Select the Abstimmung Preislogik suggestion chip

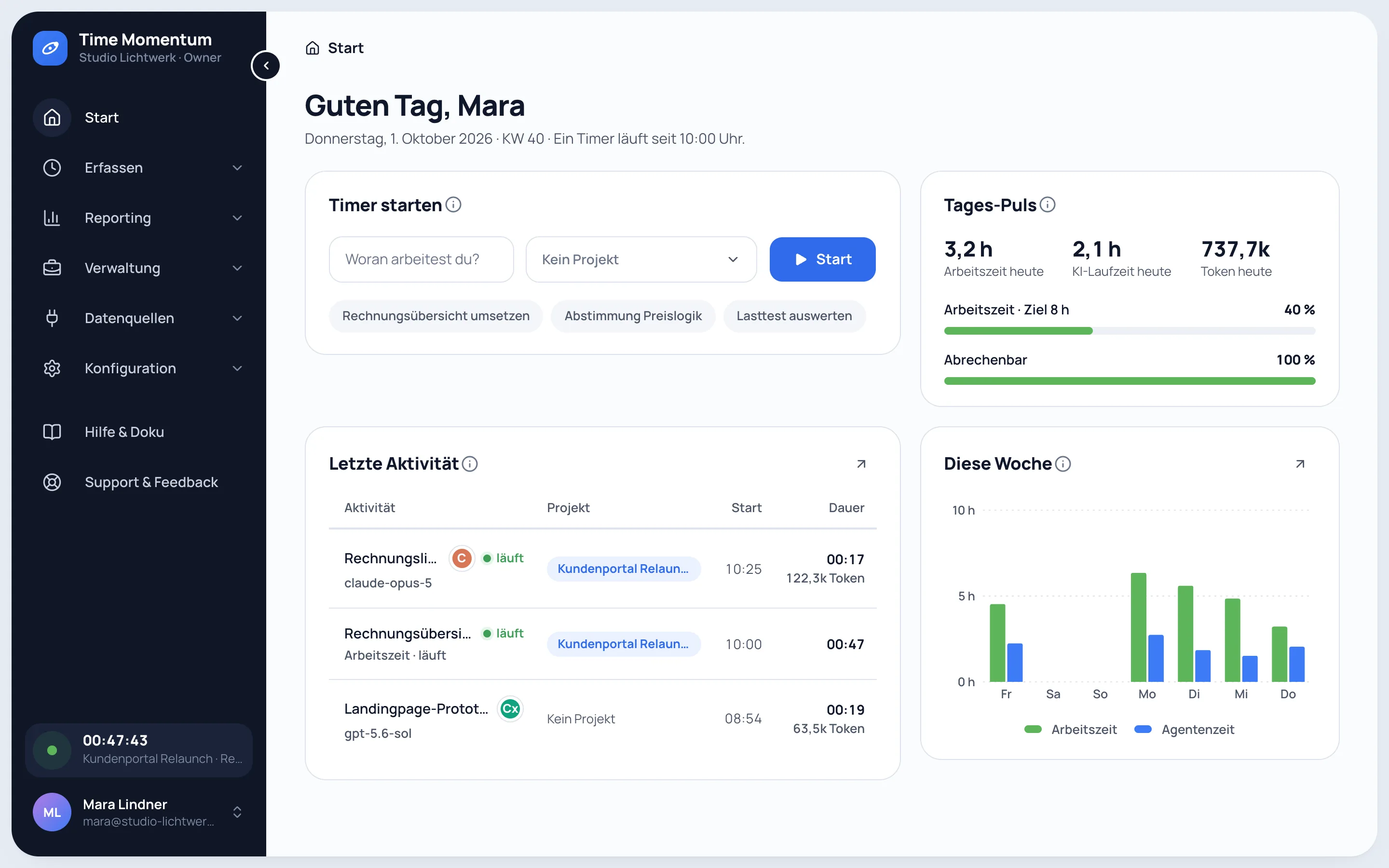(x=633, y=316)
